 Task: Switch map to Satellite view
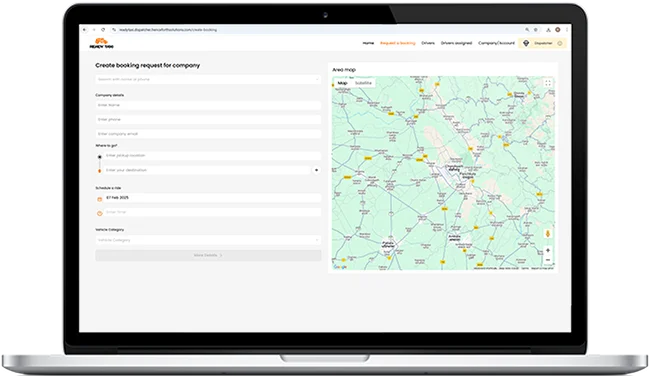pos(363,83)
